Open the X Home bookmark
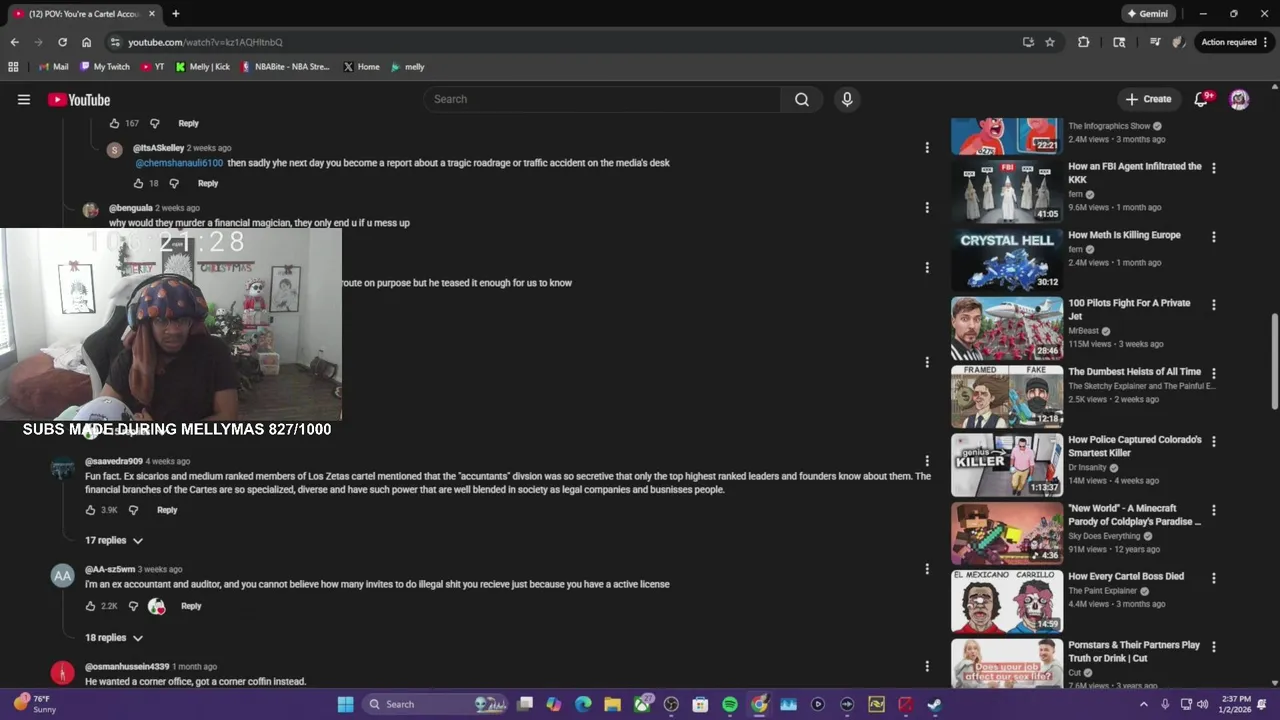1280x720 pixels. 361,67
